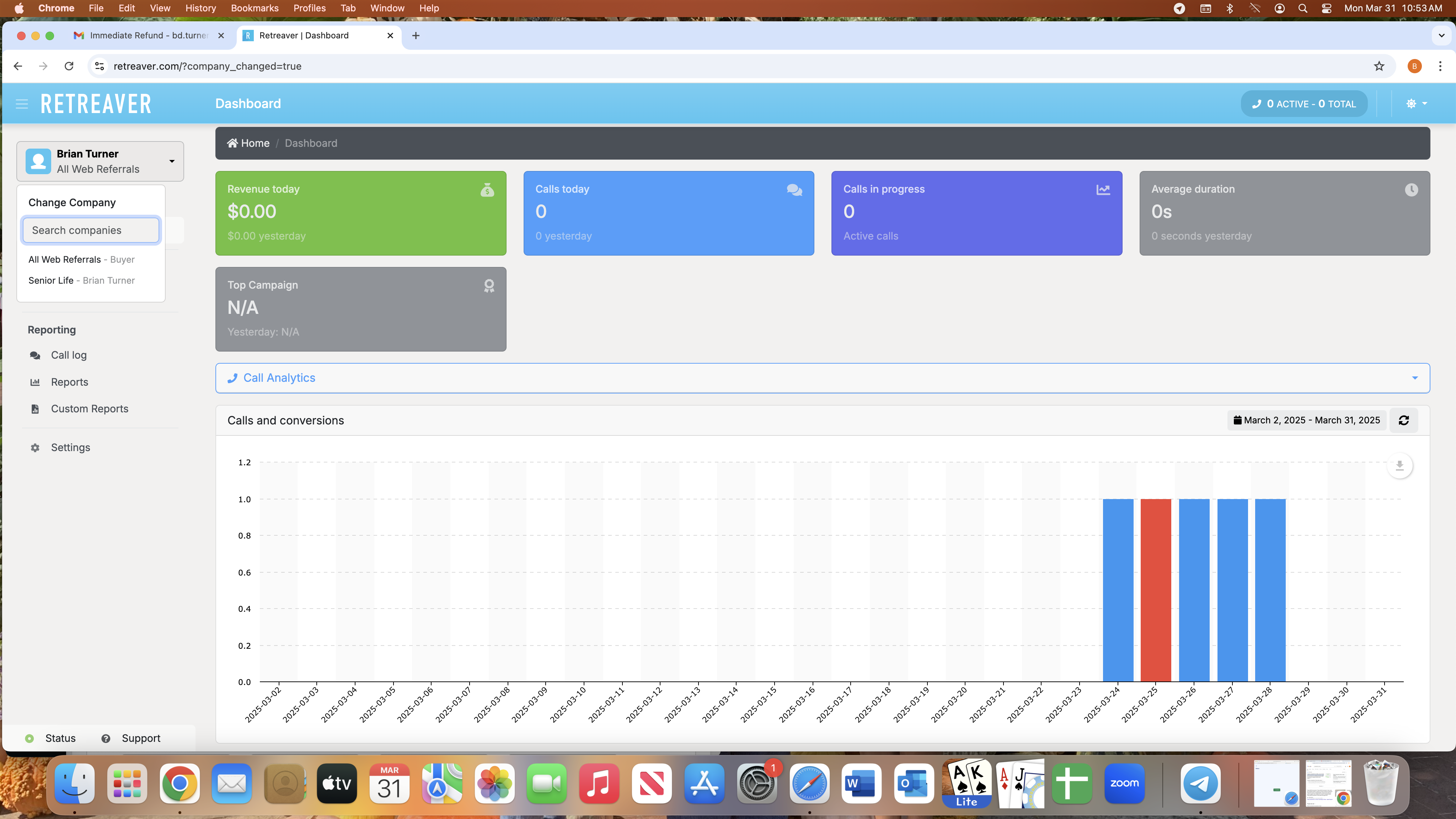Click the chat icon on Calls today card
This screenshot has width=1456, height=819.
794,190
